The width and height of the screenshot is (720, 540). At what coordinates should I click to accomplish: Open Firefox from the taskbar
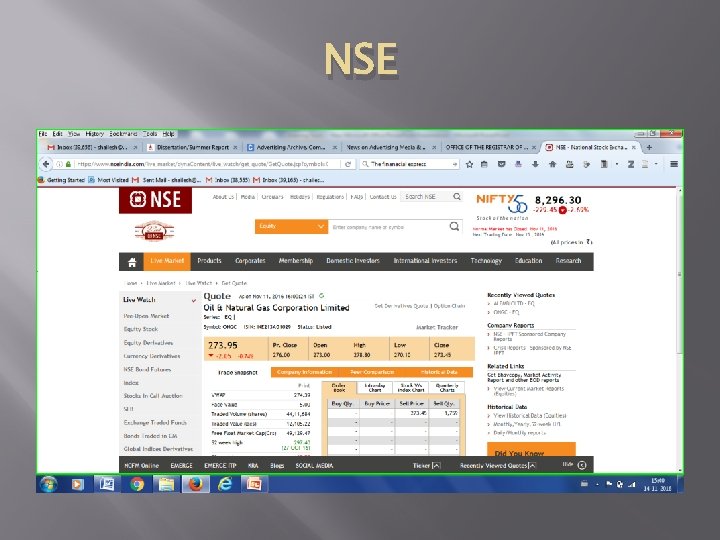196,484
